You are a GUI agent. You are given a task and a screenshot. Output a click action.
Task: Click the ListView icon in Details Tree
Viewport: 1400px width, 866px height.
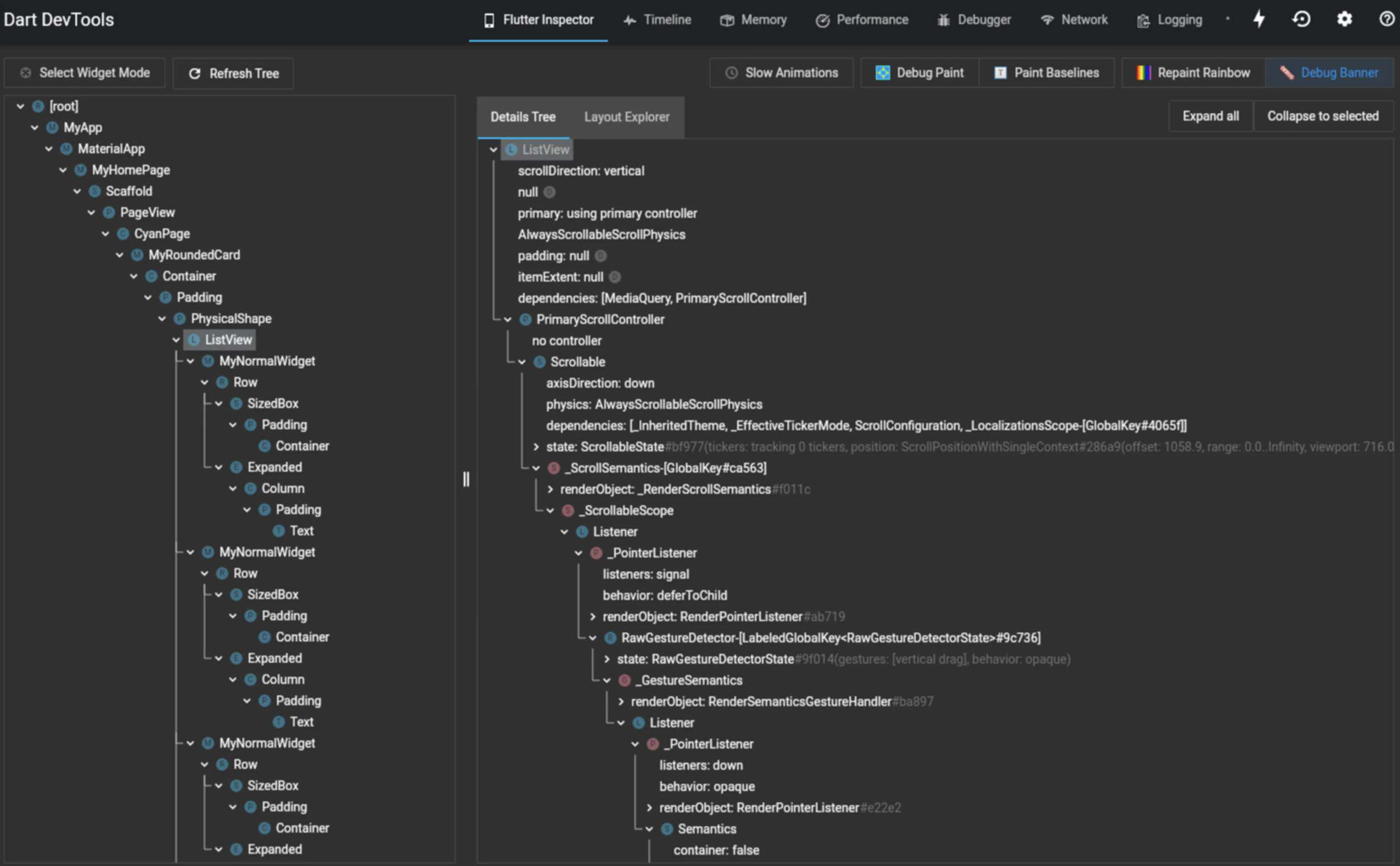click(x=511, y=149)
